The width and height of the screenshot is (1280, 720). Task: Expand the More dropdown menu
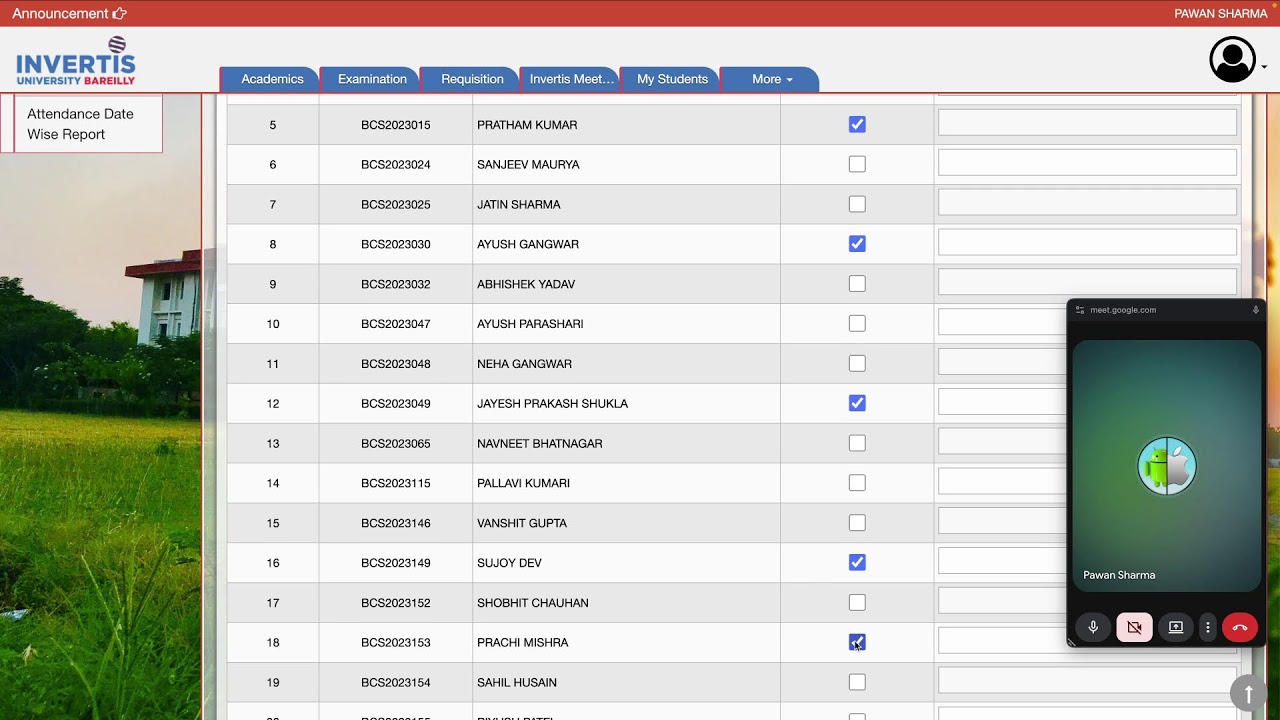[770, 79]
